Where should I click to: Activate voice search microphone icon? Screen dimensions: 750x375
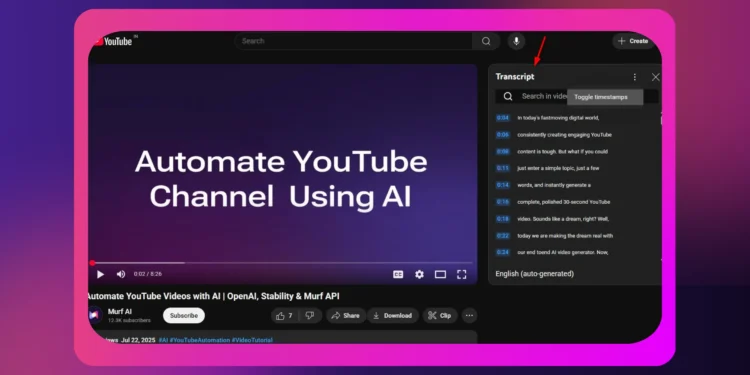(516, 41)
